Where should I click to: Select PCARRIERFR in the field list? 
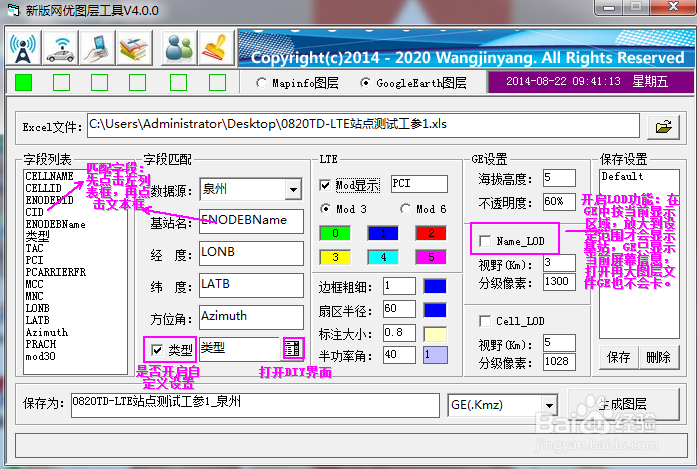pyautogui.click(x=56, y=272)
